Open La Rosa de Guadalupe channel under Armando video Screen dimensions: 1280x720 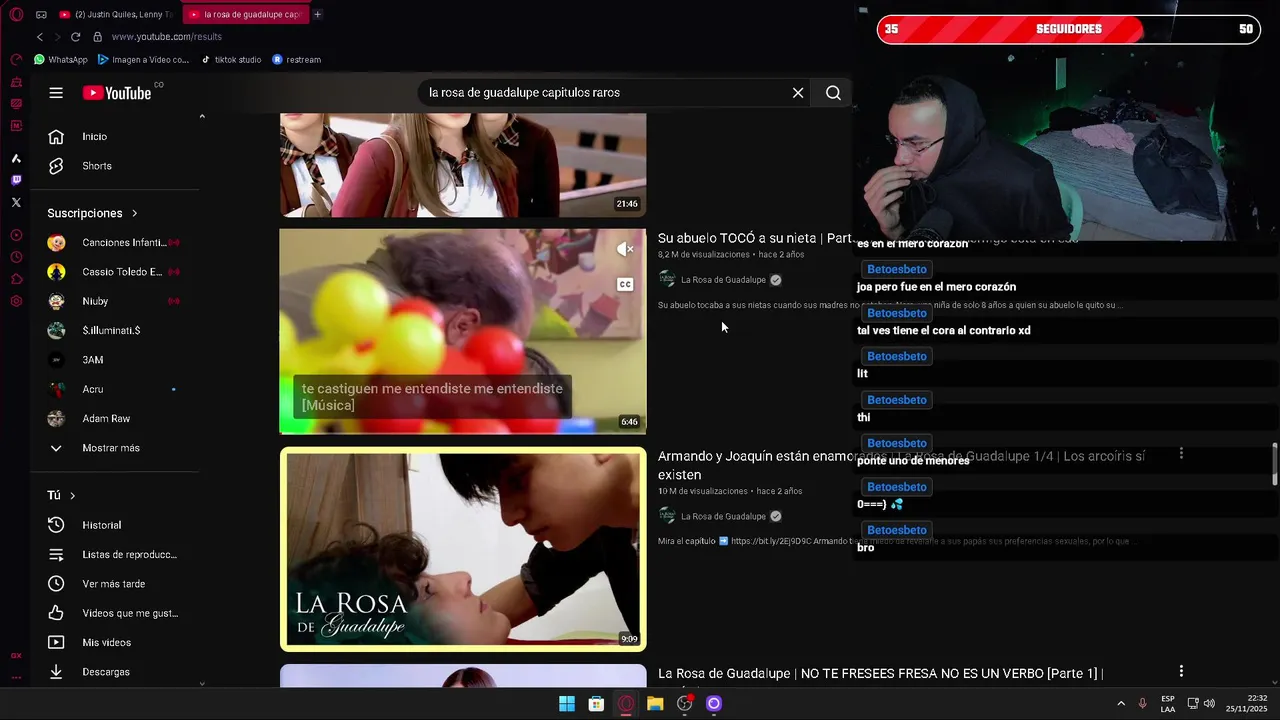coord(723,516)
